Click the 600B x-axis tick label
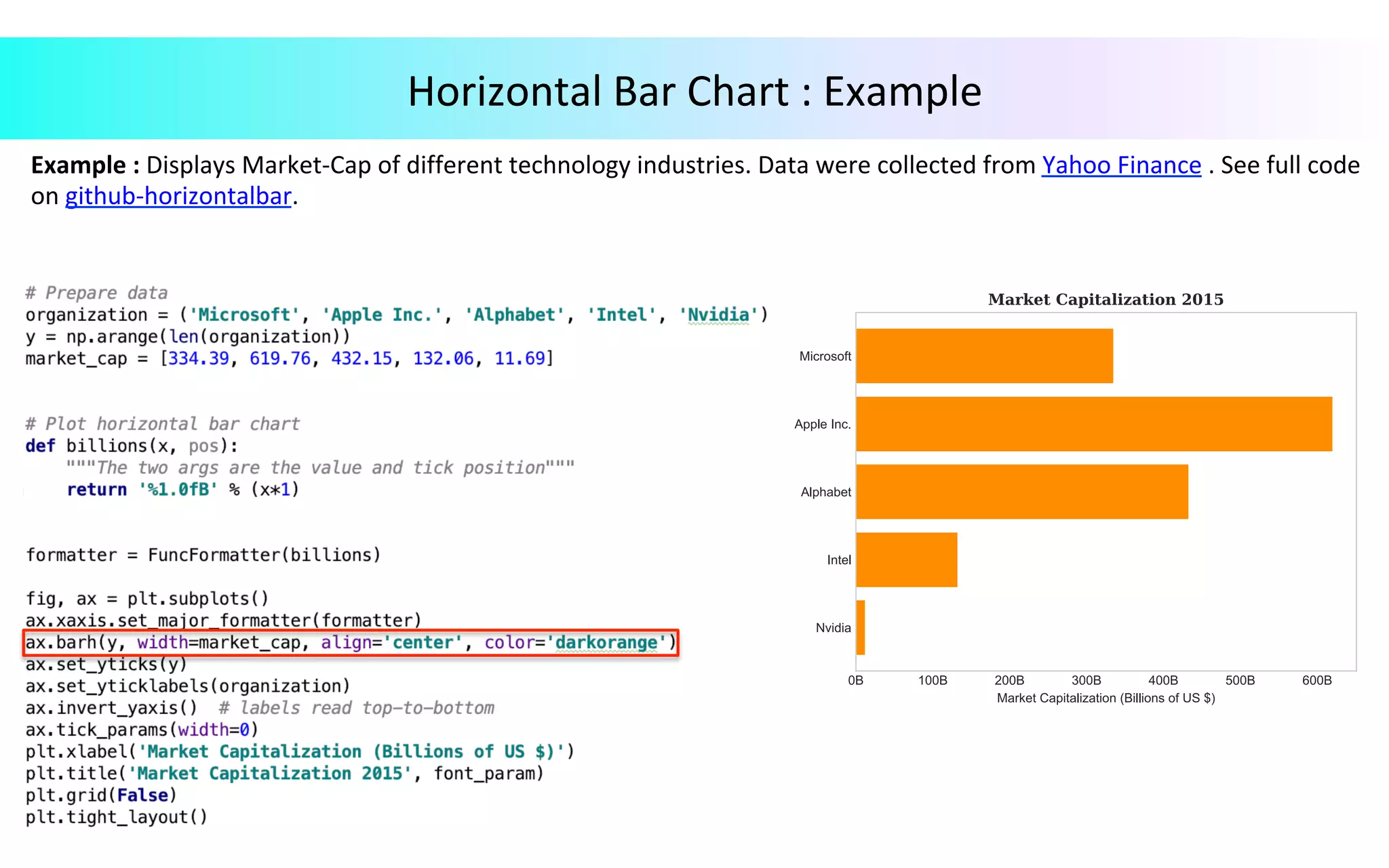 click(1316, 680)
